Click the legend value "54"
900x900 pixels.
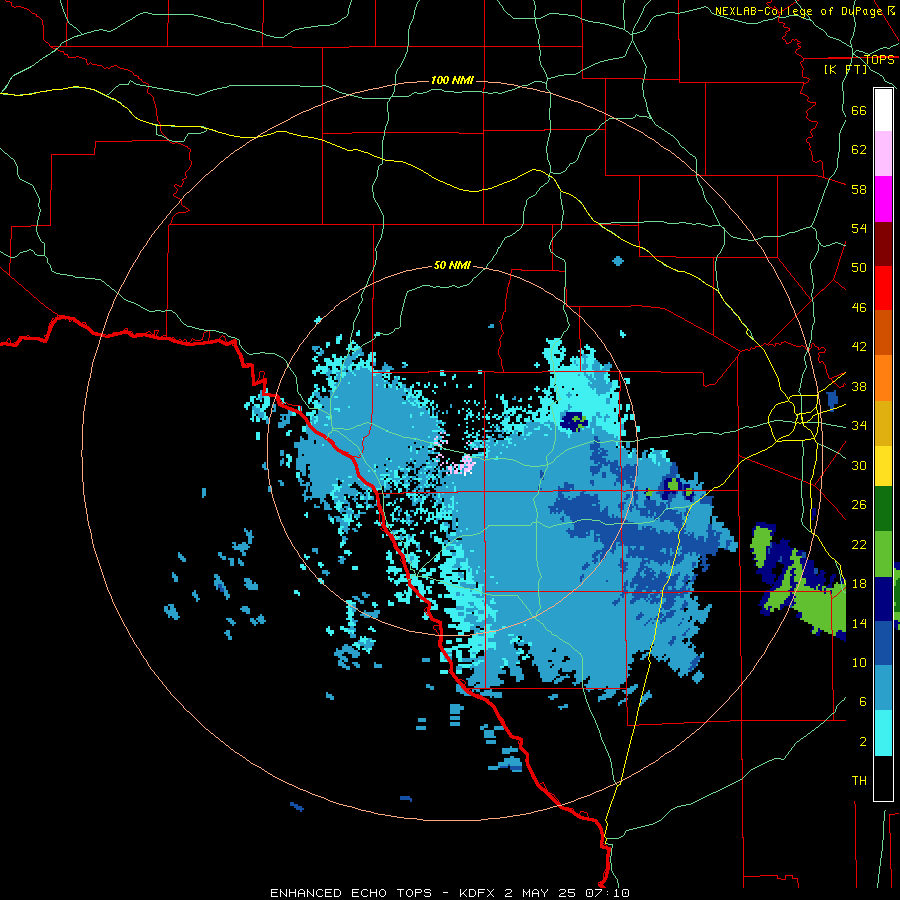coord(859,228)
